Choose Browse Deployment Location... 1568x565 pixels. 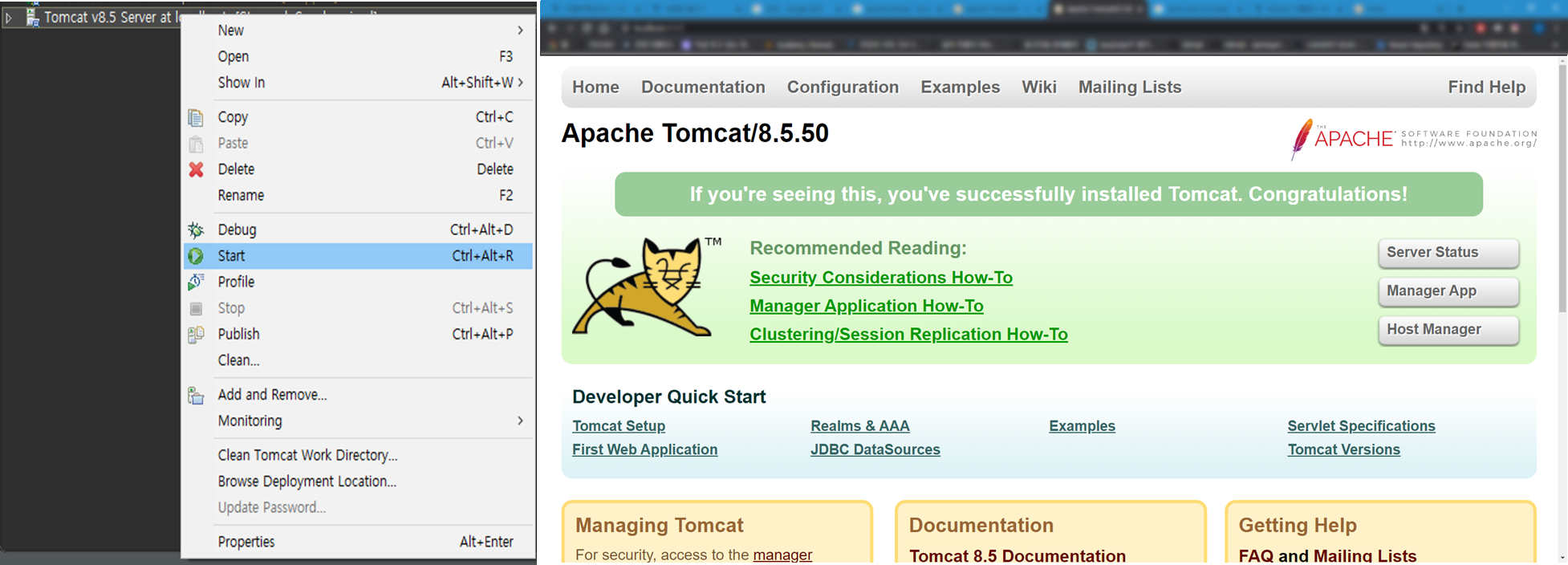(358, 482)
